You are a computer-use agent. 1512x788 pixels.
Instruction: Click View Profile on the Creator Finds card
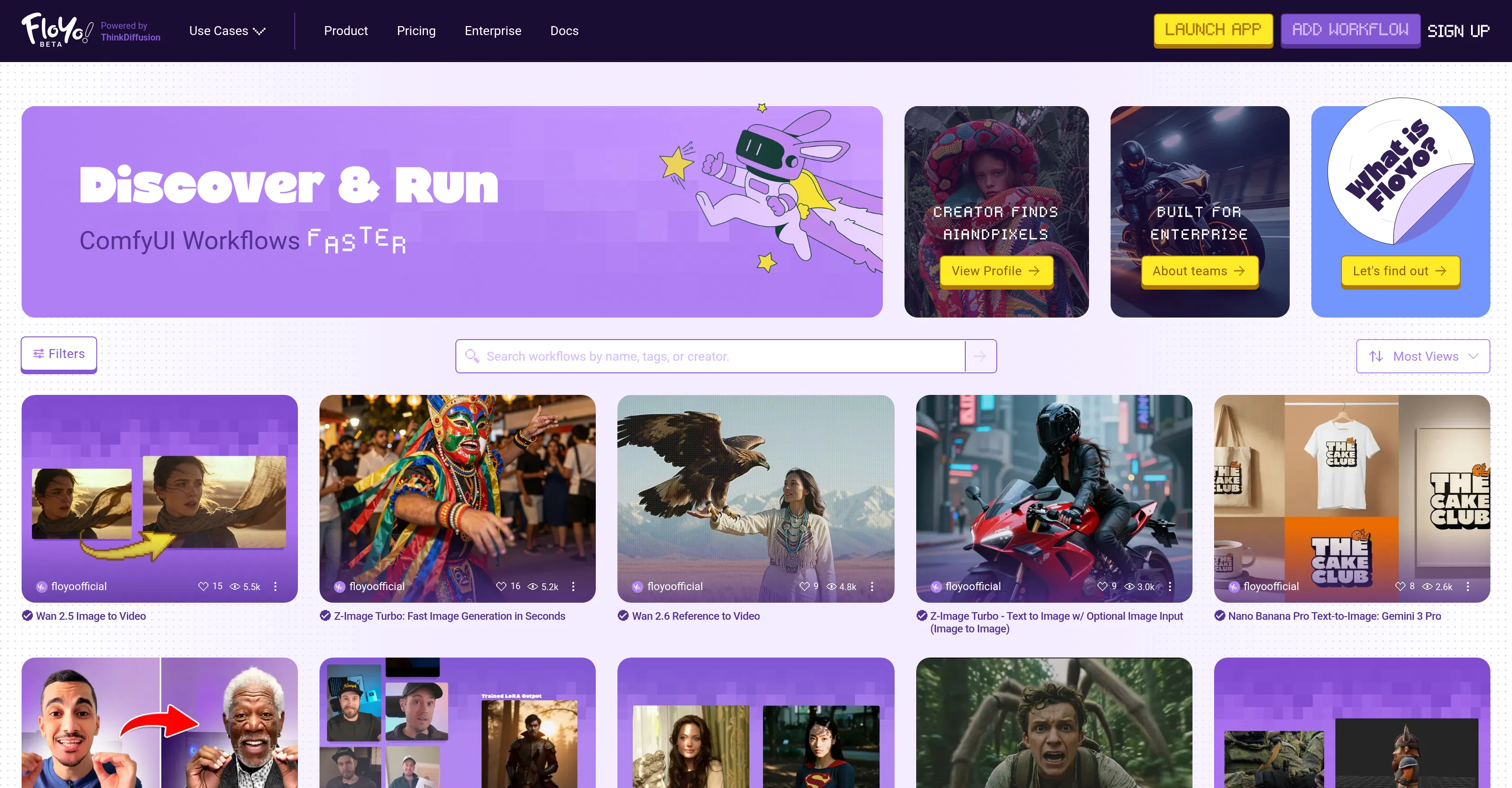(x=996, y=270)
